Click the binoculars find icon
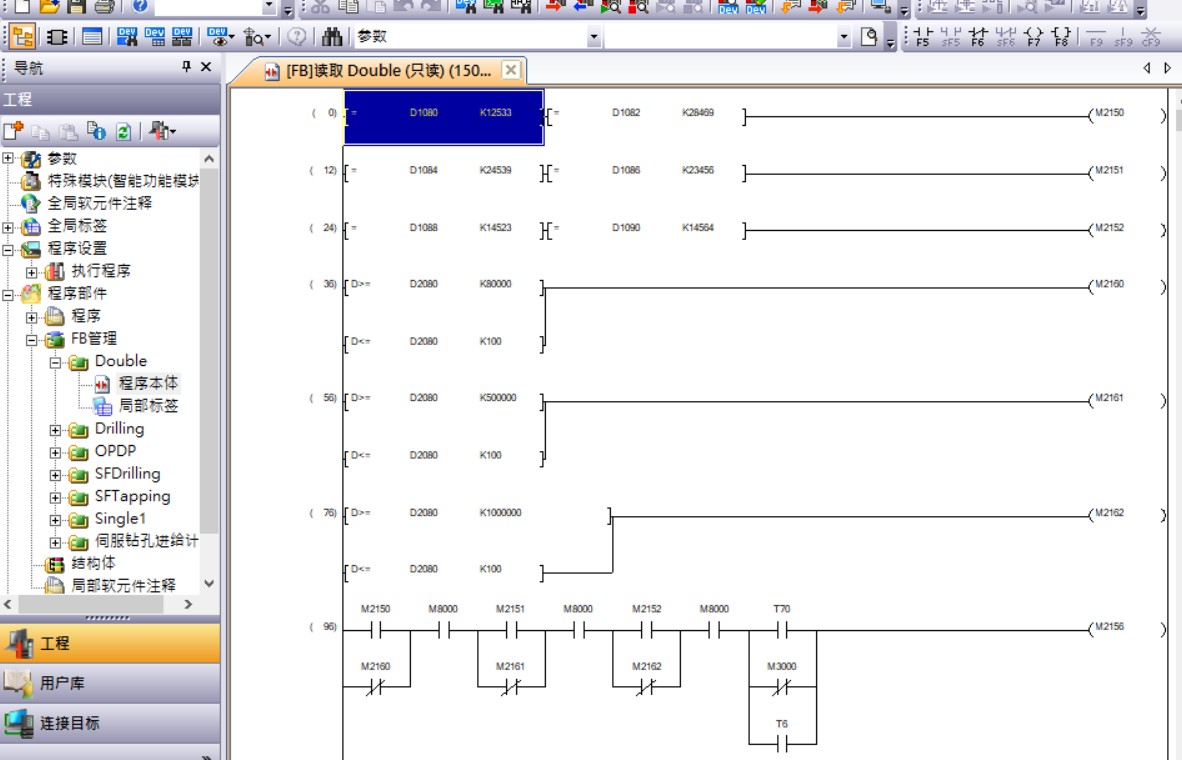Screen dimensions: 1182x760 [x=333, y=37]
